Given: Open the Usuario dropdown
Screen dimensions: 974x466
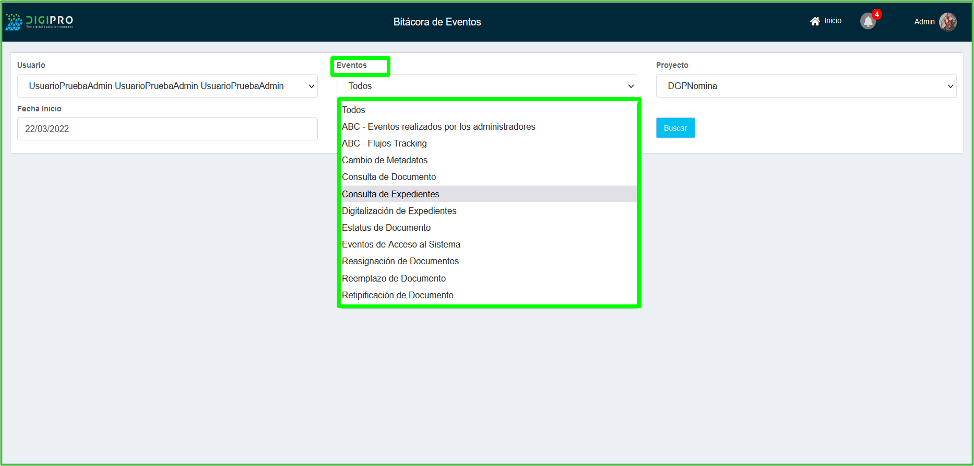Looking at the screenshot, I should click(x=167, y=86).
